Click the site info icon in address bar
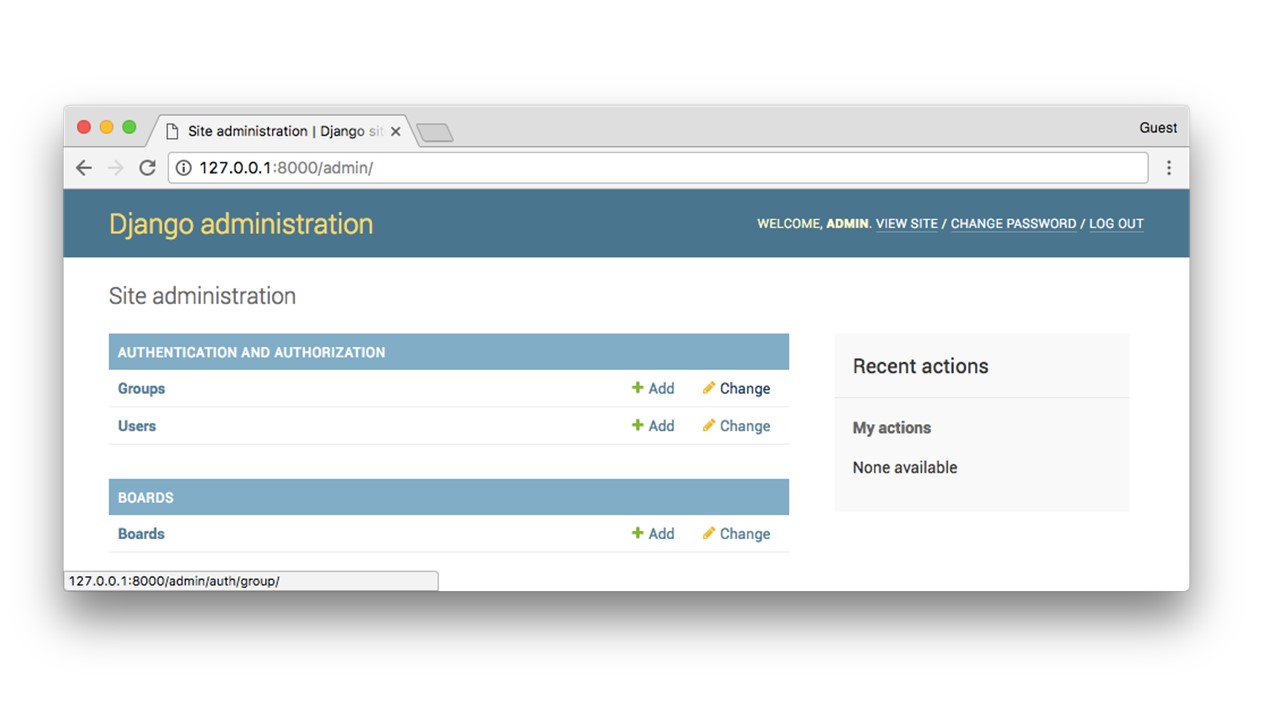Viewport: 1280px width, 720px height. click(x=183, y=168)
